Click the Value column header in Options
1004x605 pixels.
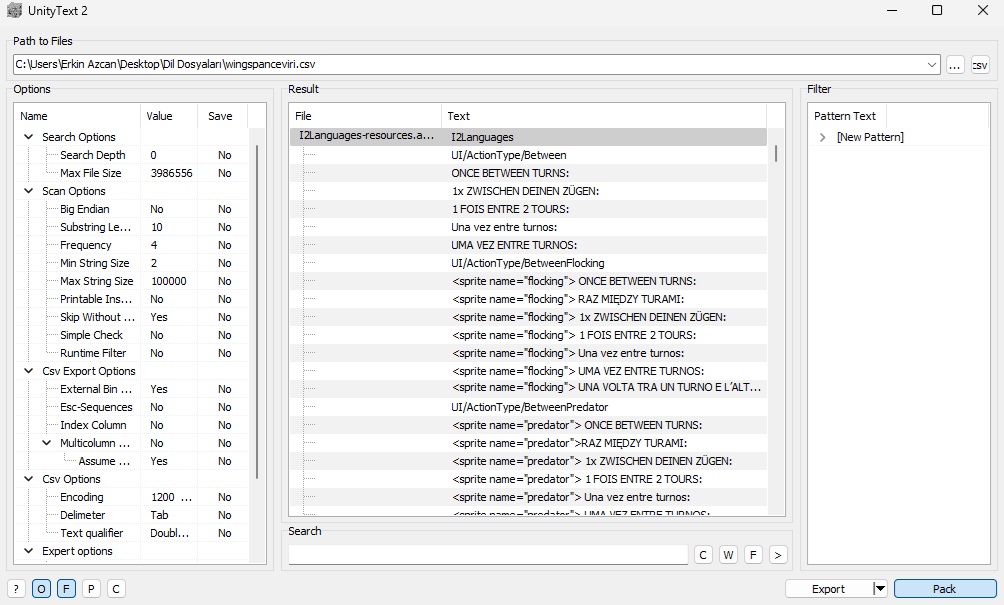click(169, 116)
